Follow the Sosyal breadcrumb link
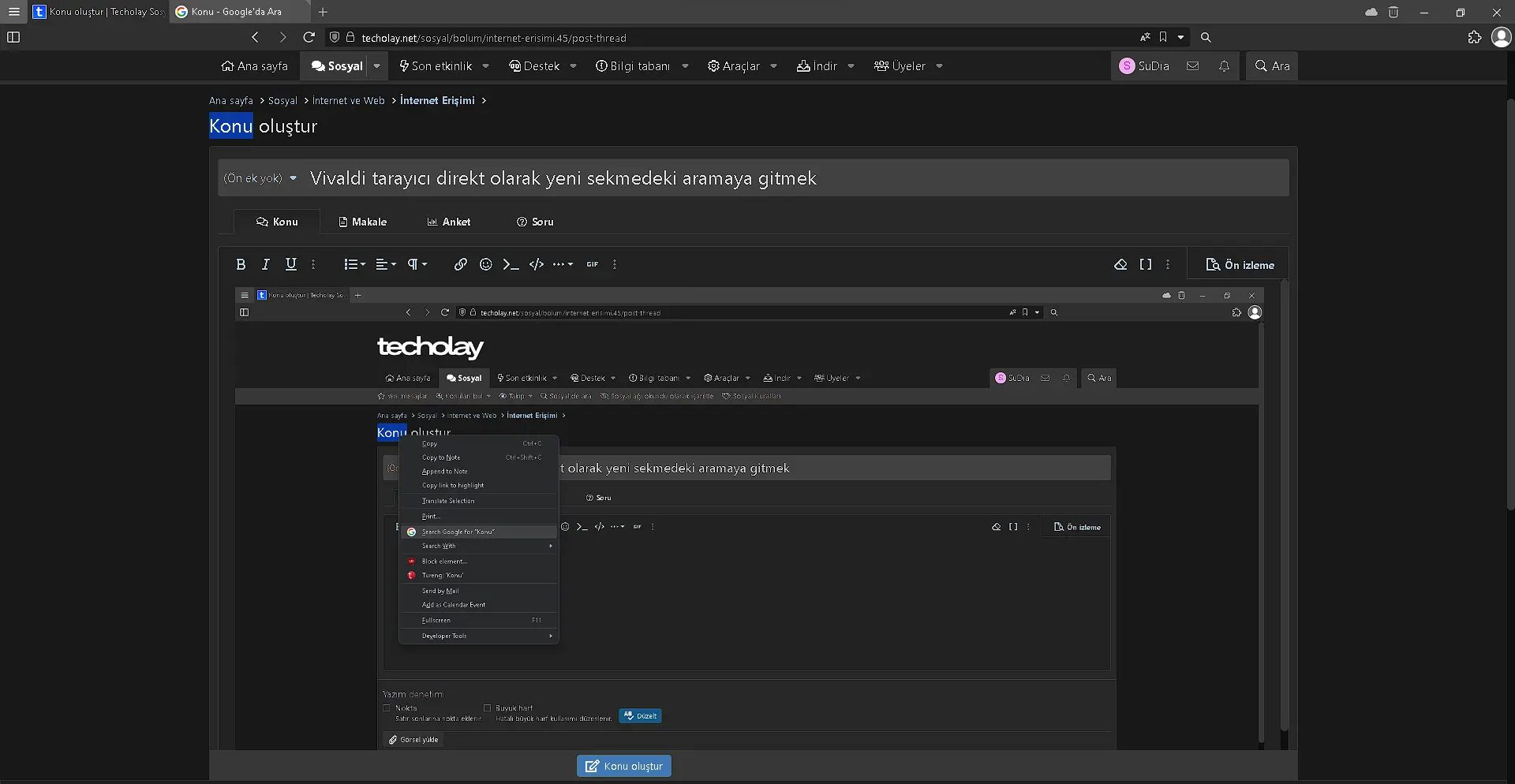 [x=282, y=100]
